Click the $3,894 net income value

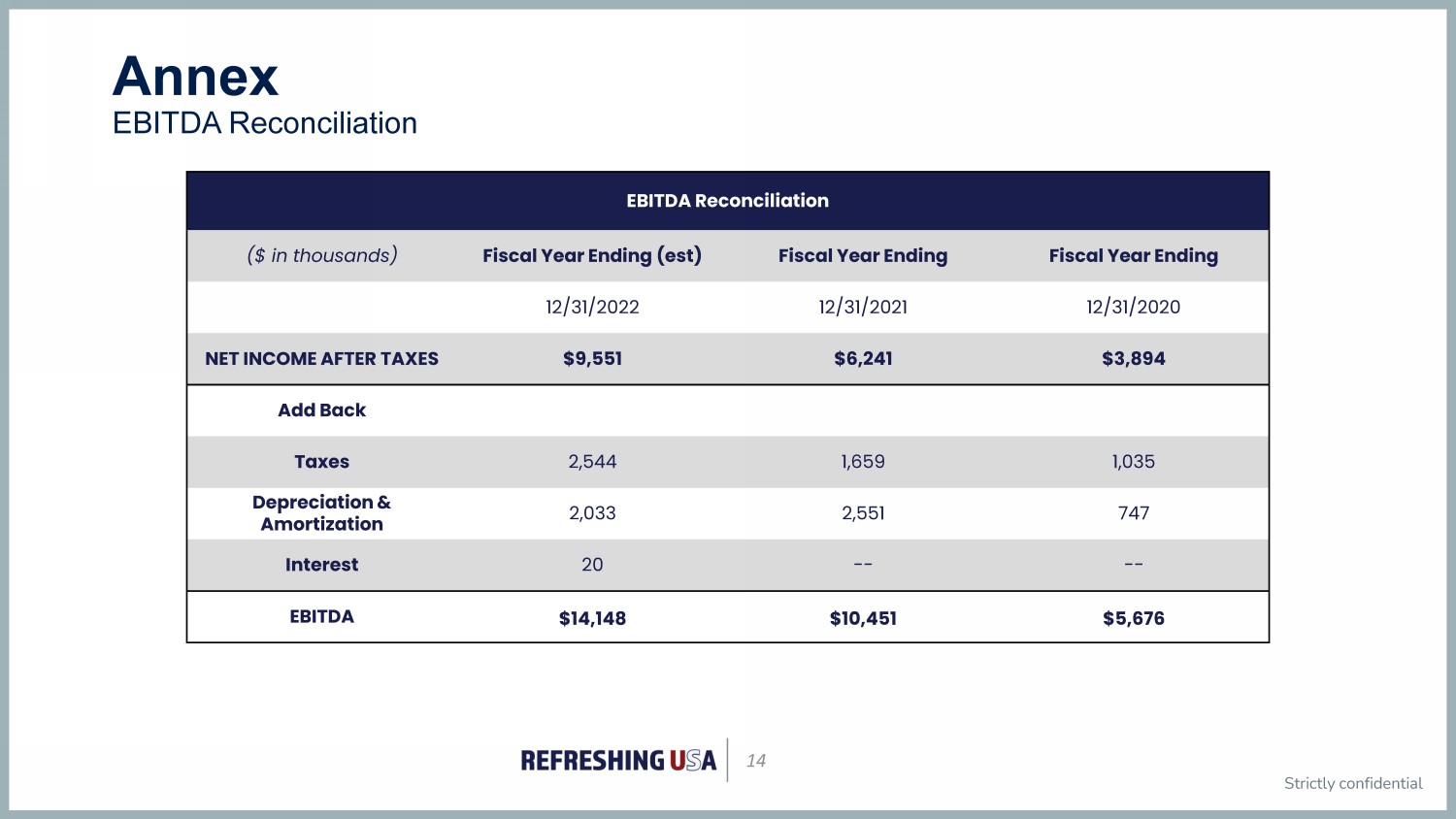[x=1133, y=358]
